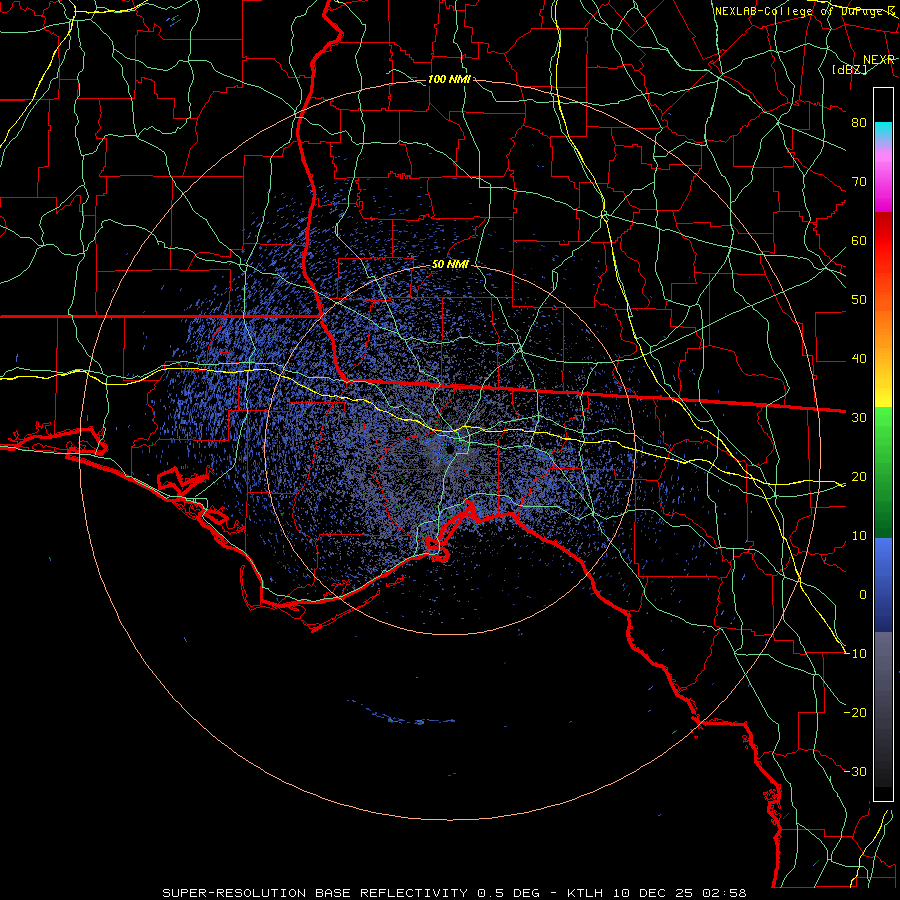Click the 20 dBZ scale label
Viewport: 900px width, 900px height.
click(859, 476)
